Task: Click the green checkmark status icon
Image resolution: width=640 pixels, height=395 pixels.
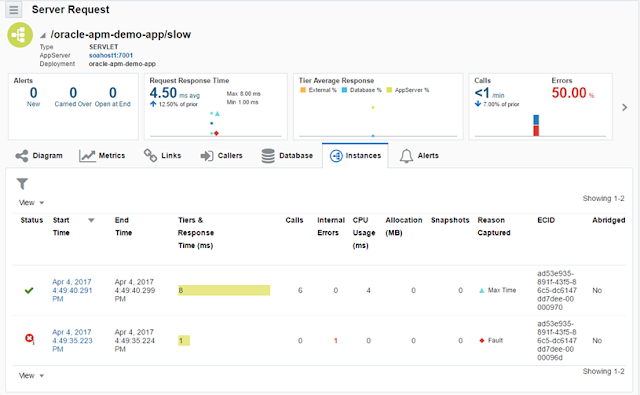Action: (x=29, y=291)
